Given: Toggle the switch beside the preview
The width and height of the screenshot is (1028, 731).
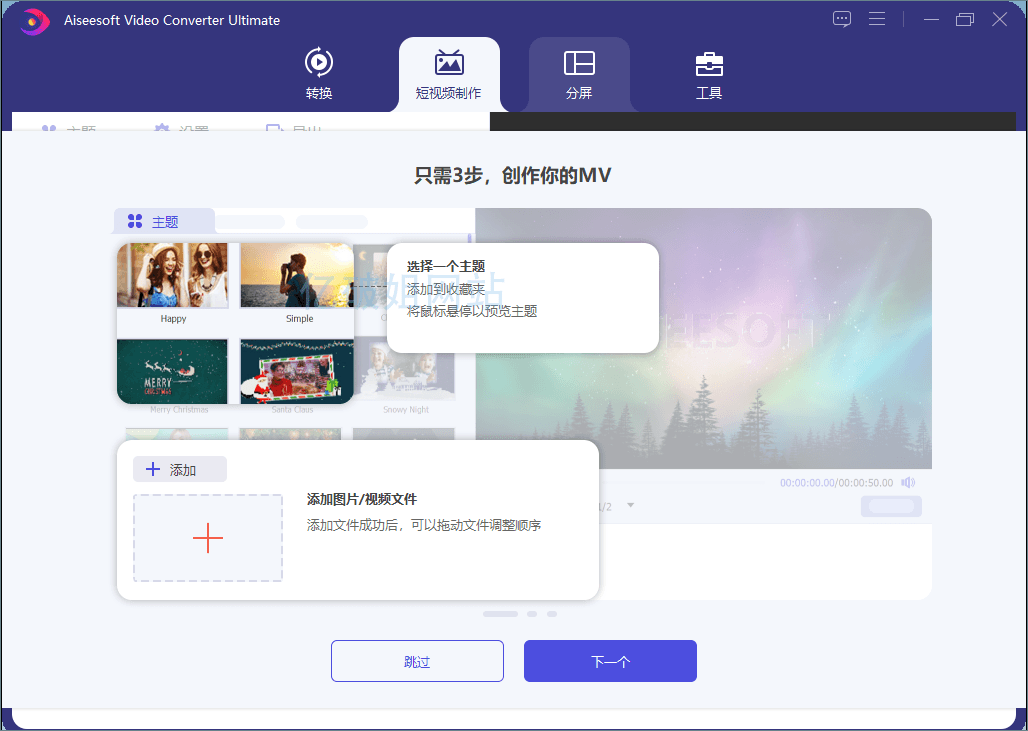Looking at the screenshot, I should pyautogui.click(x=889, y=506).
